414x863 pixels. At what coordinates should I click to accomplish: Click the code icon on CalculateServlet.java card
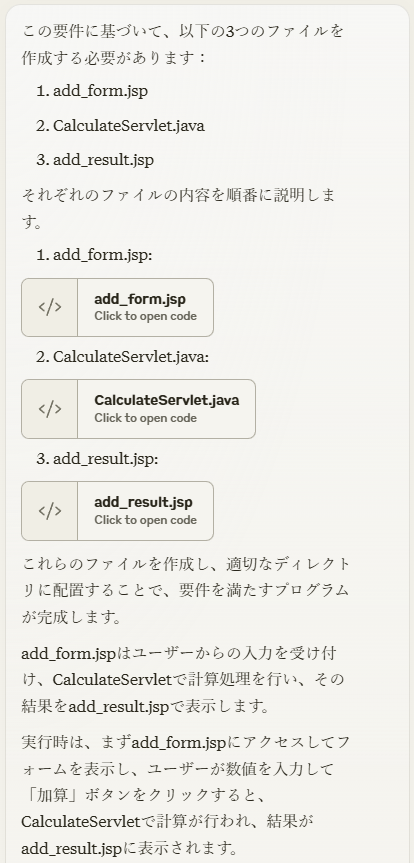click(50, 409)
